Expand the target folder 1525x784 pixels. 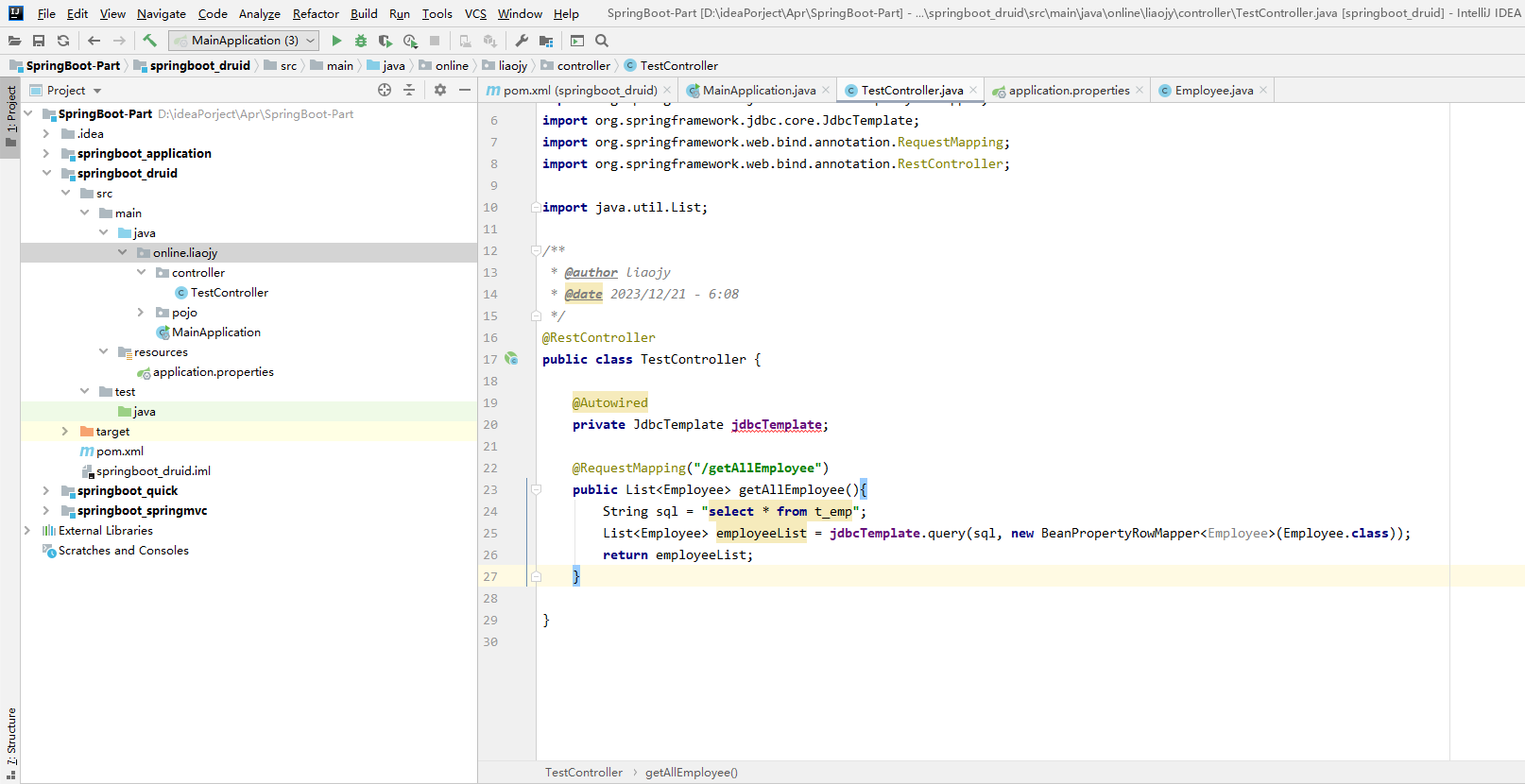[65, 431]
